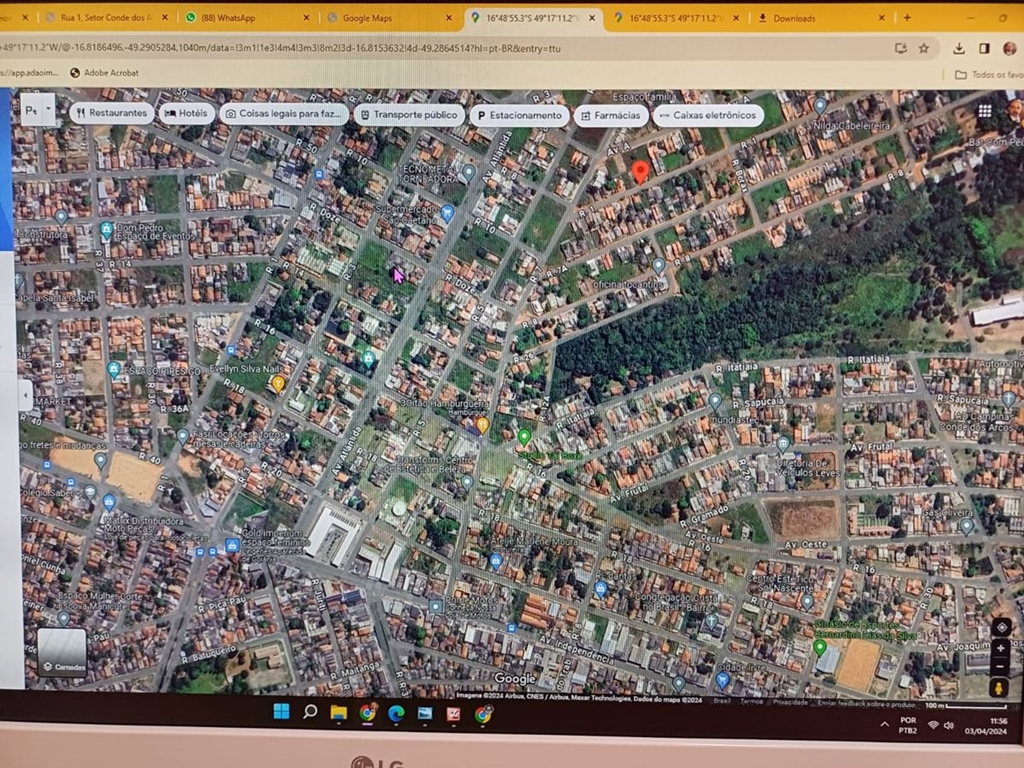Click the yellow Street View pegman

point(999,688)
